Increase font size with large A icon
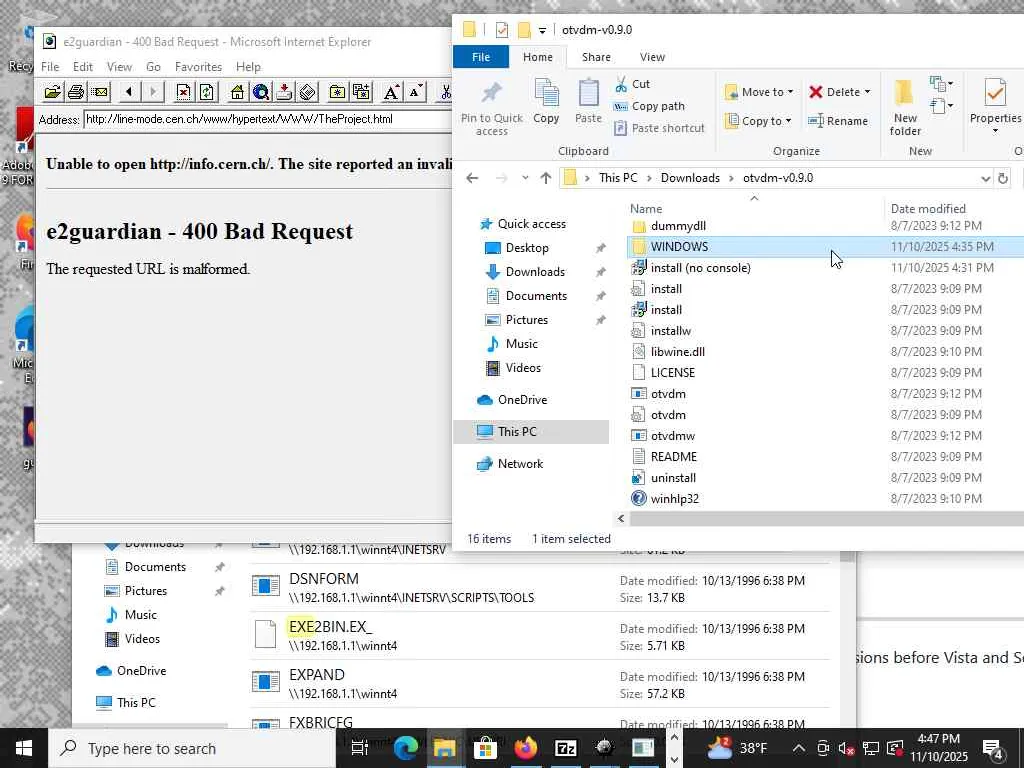Image resolution: width=1024 pixels, height=768 pixels. (391, 92)
